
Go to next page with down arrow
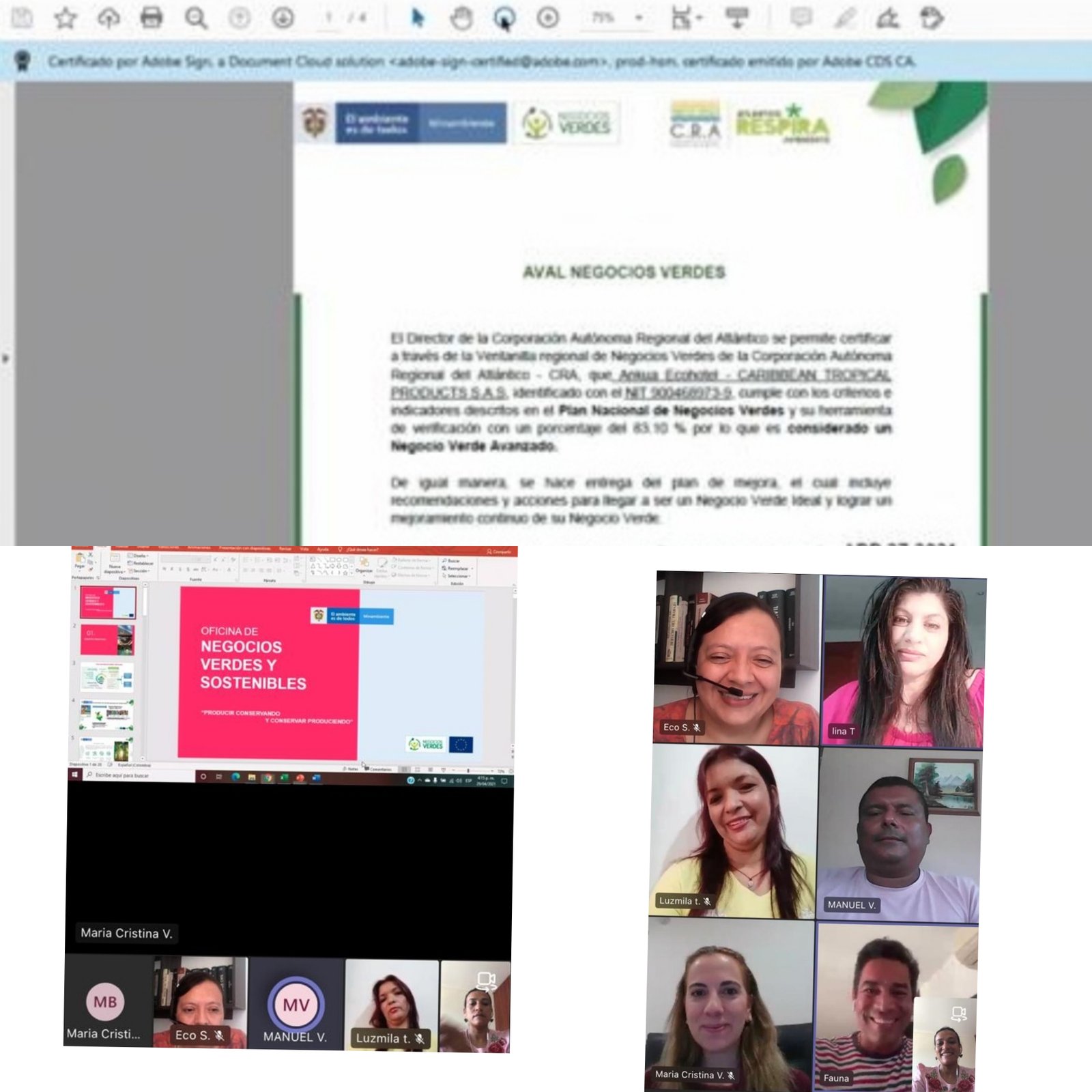(283, 18)
